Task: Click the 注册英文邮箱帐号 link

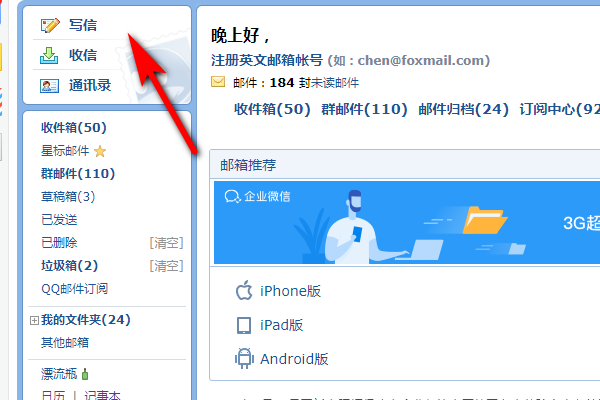Action: click(267, 60)
